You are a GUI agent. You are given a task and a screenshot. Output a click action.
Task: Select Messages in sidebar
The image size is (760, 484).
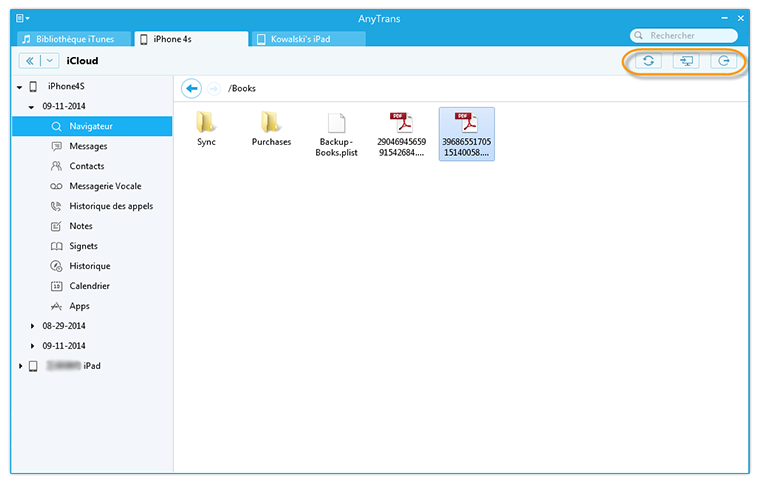coord(92,146)
